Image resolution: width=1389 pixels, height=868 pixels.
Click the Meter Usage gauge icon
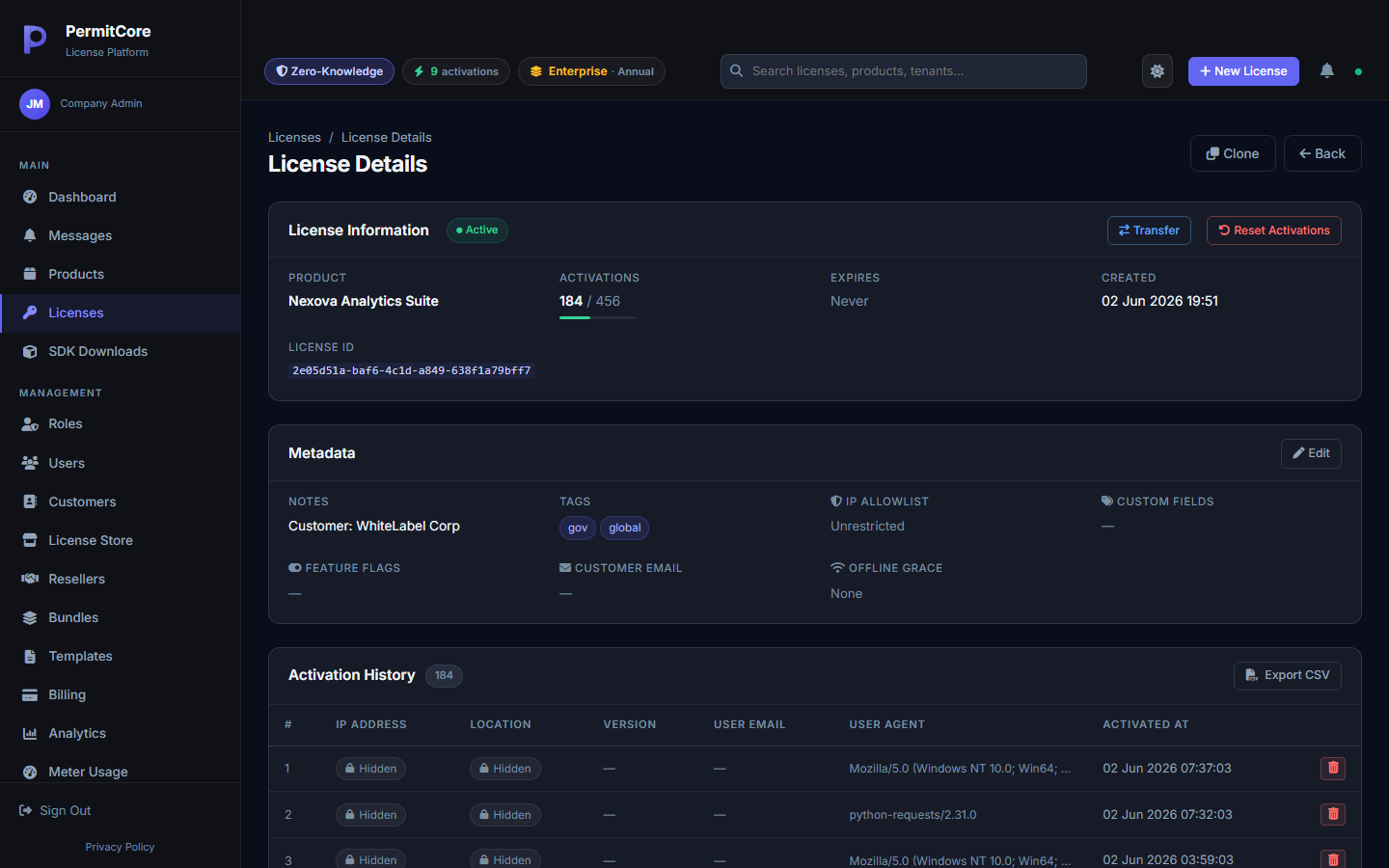point(30,772)
